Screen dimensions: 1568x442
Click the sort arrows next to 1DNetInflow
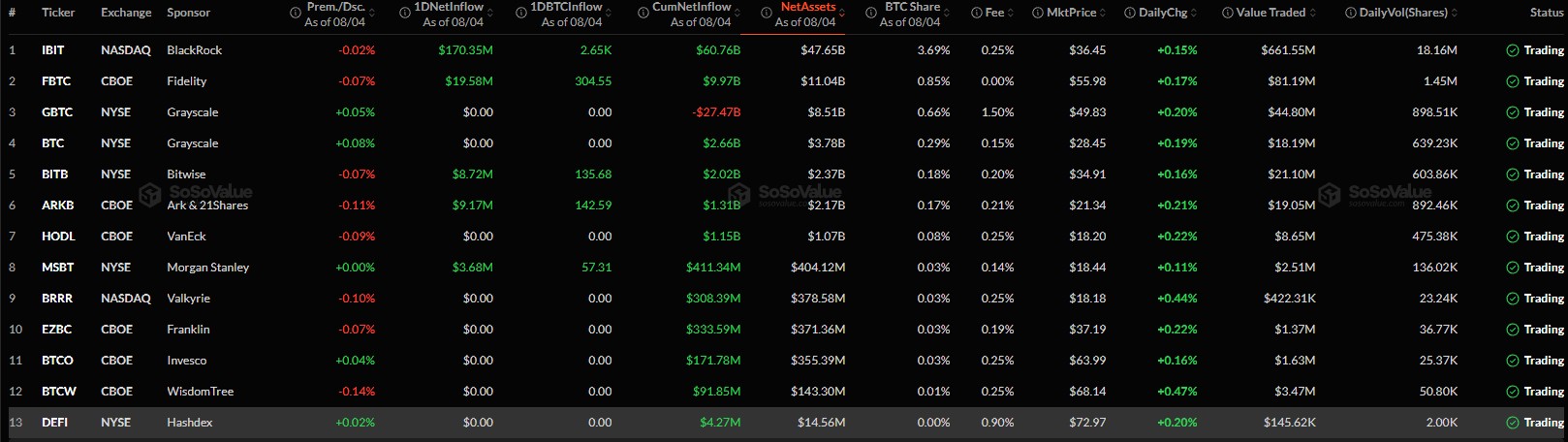tap(490, 13)
